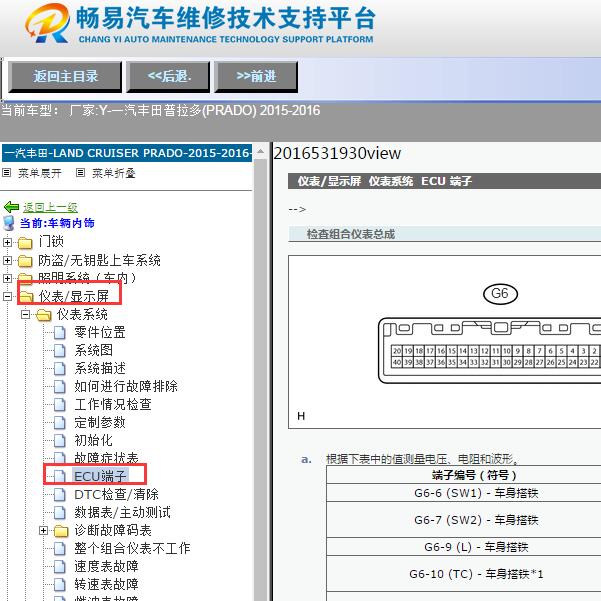Open the 诊断故障码表 folder label

(x=113, y=530)
